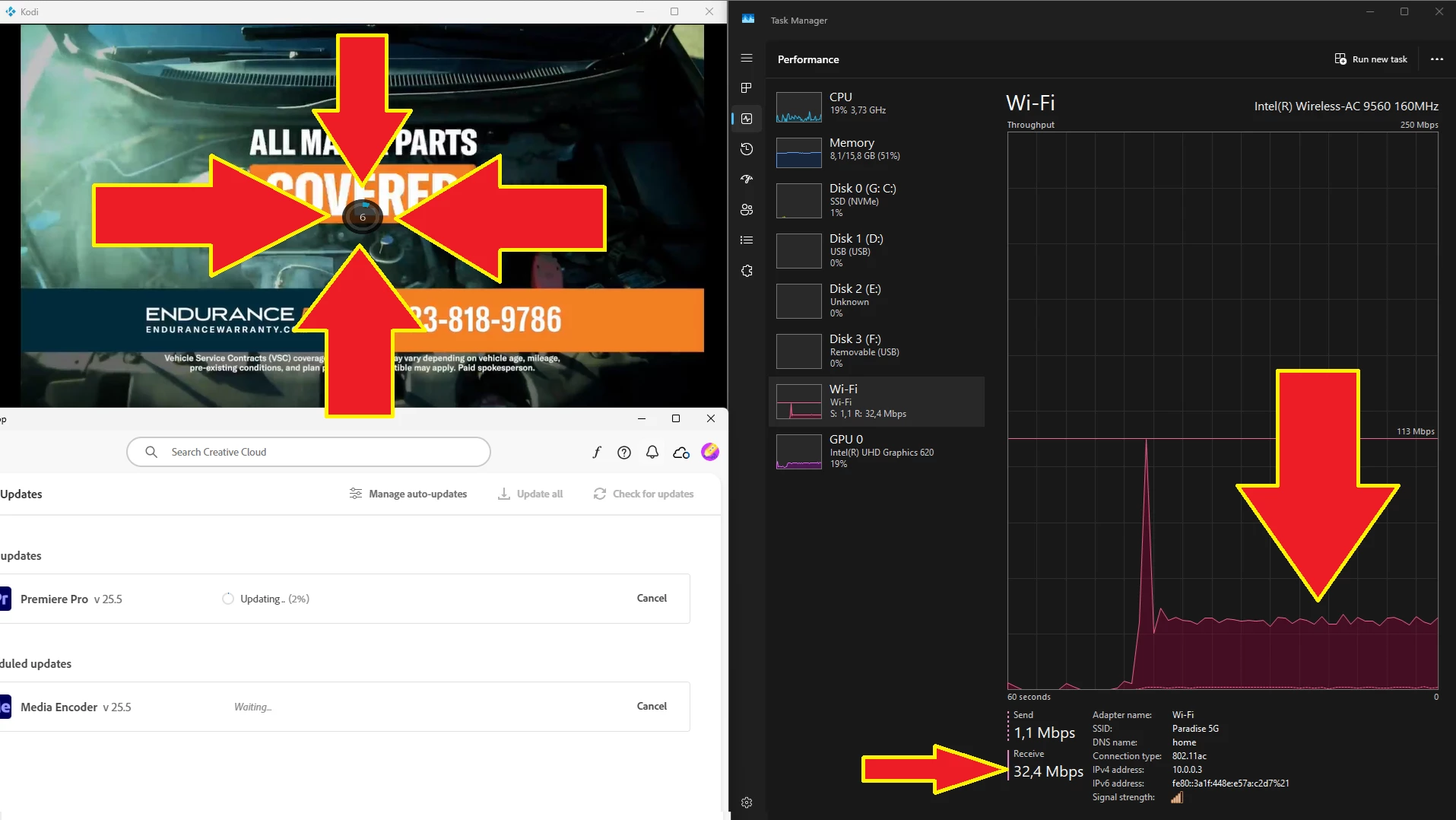The image size is (1456, 820).
Task: Open App history page in Task Manager
Action: 747,149
